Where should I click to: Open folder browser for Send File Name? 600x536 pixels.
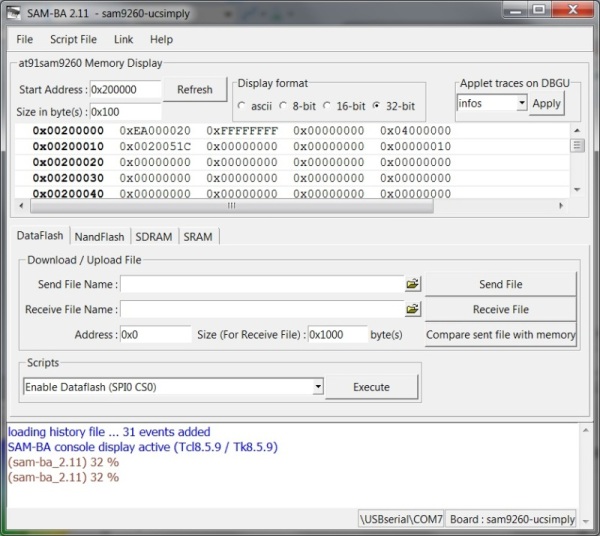click(413, 284)
